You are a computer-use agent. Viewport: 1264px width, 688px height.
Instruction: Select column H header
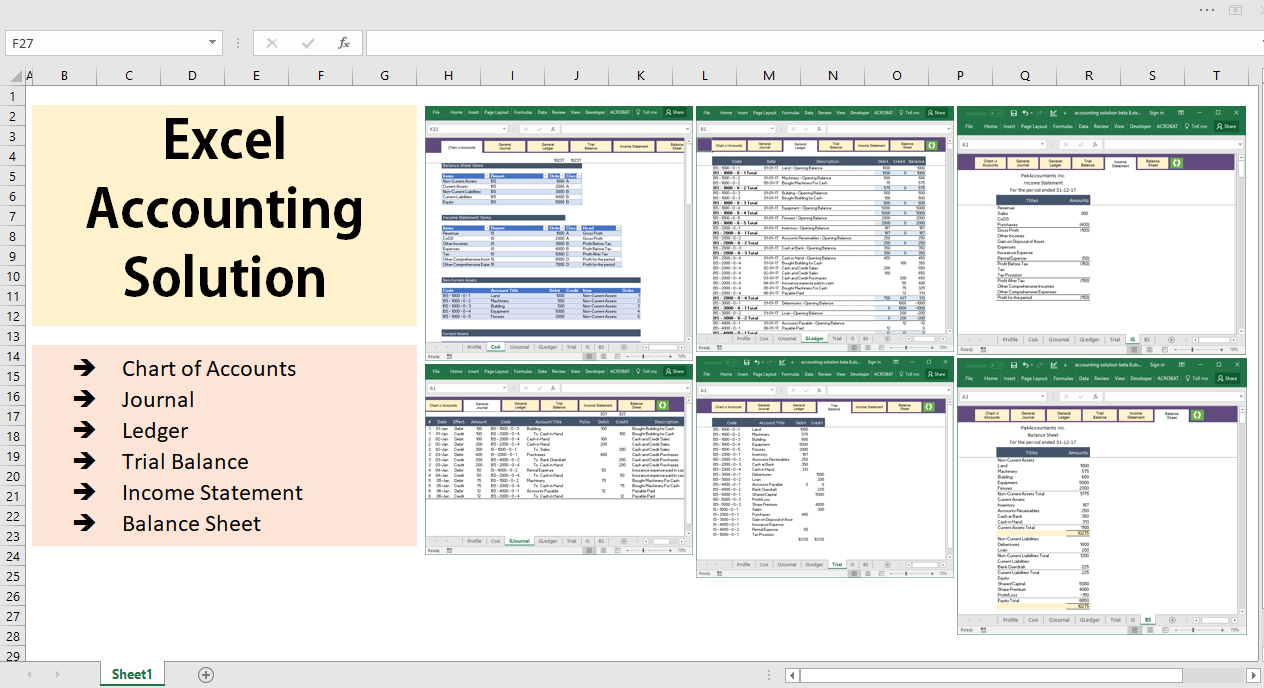click(x=448, y=76)
